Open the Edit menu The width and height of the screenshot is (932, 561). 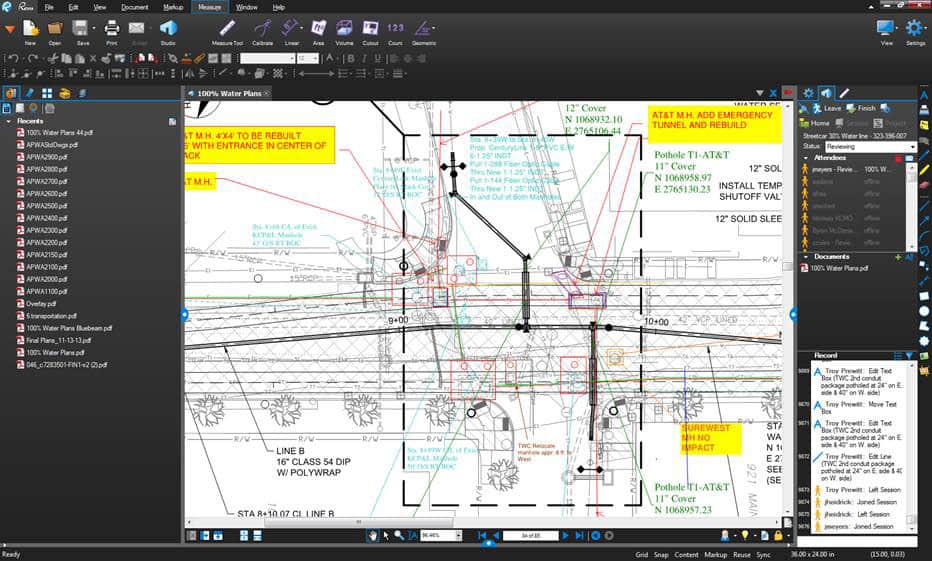point(73,7)
